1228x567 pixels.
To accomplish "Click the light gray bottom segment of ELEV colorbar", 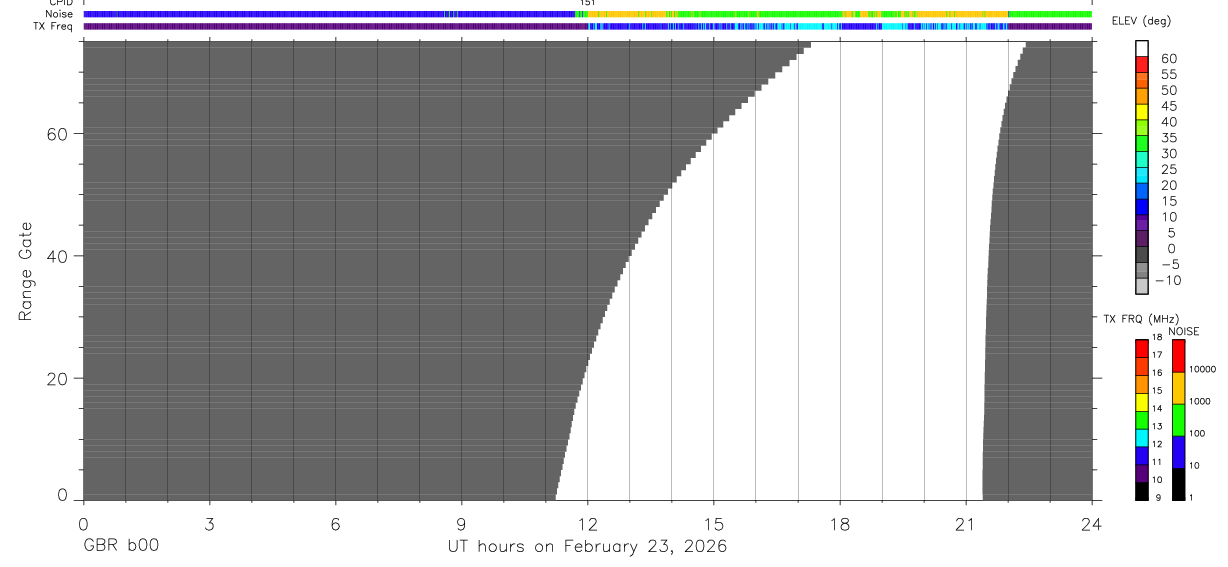I will 1142,286.
